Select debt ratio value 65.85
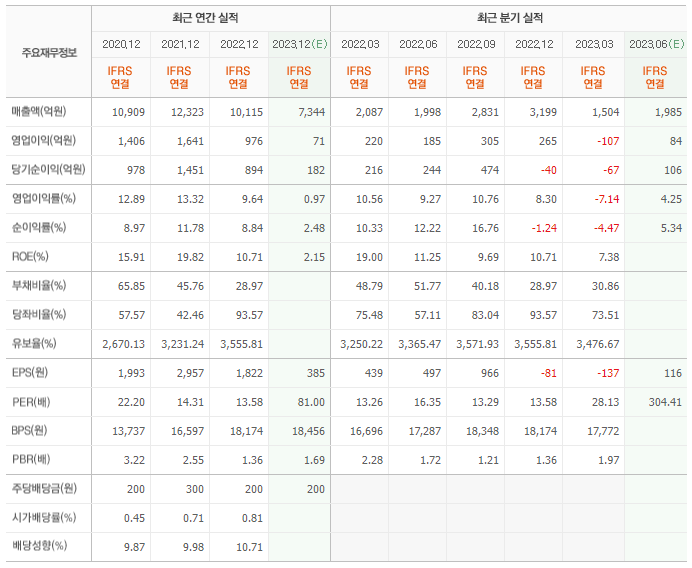Image resolution: width=692 pixels, height=568 pixels. click(x=132, y=286)
